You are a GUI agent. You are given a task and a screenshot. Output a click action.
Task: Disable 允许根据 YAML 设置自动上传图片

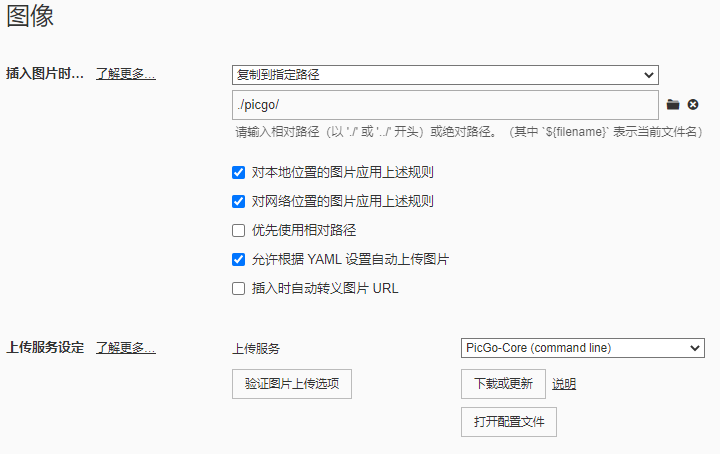(x=238, y=259)
